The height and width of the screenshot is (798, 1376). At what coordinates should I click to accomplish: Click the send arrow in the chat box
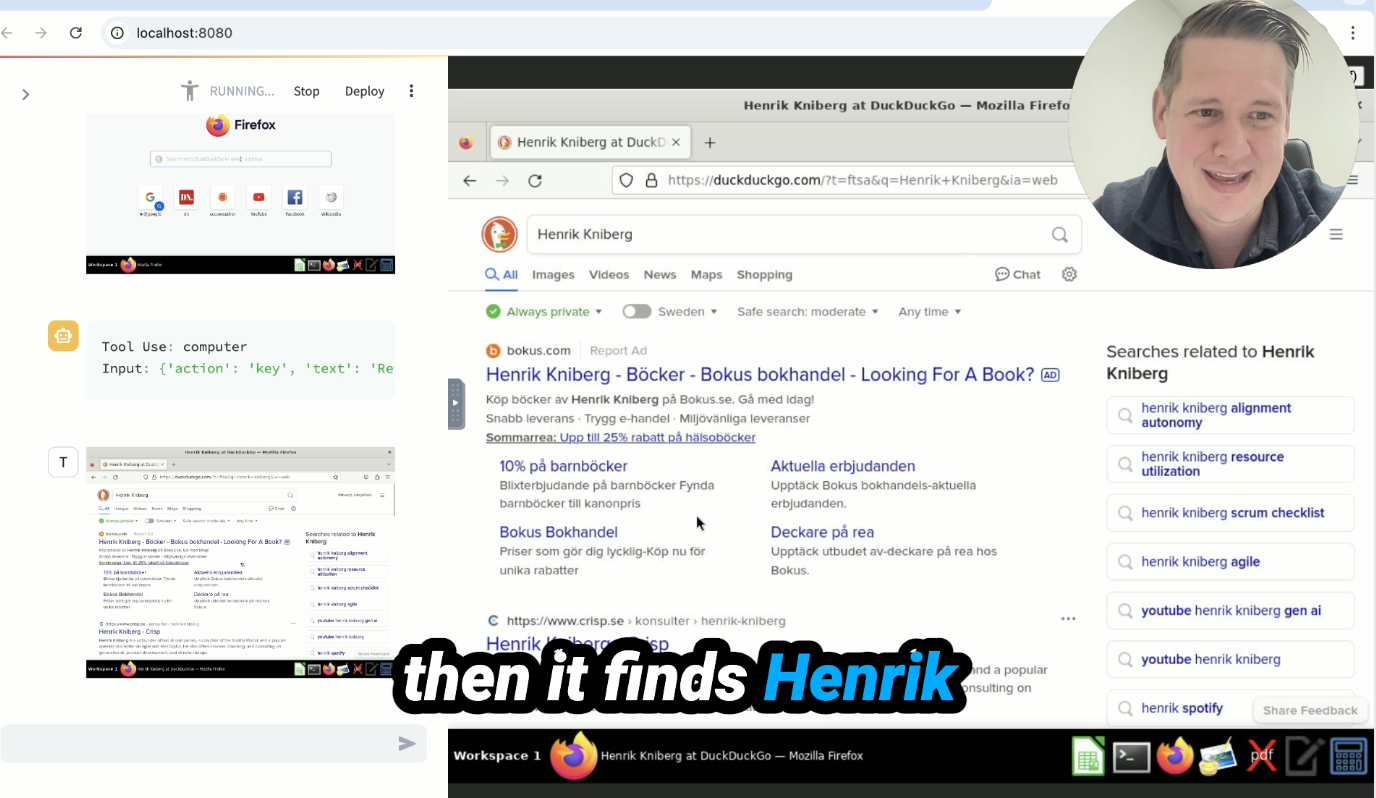coord(407,743)
